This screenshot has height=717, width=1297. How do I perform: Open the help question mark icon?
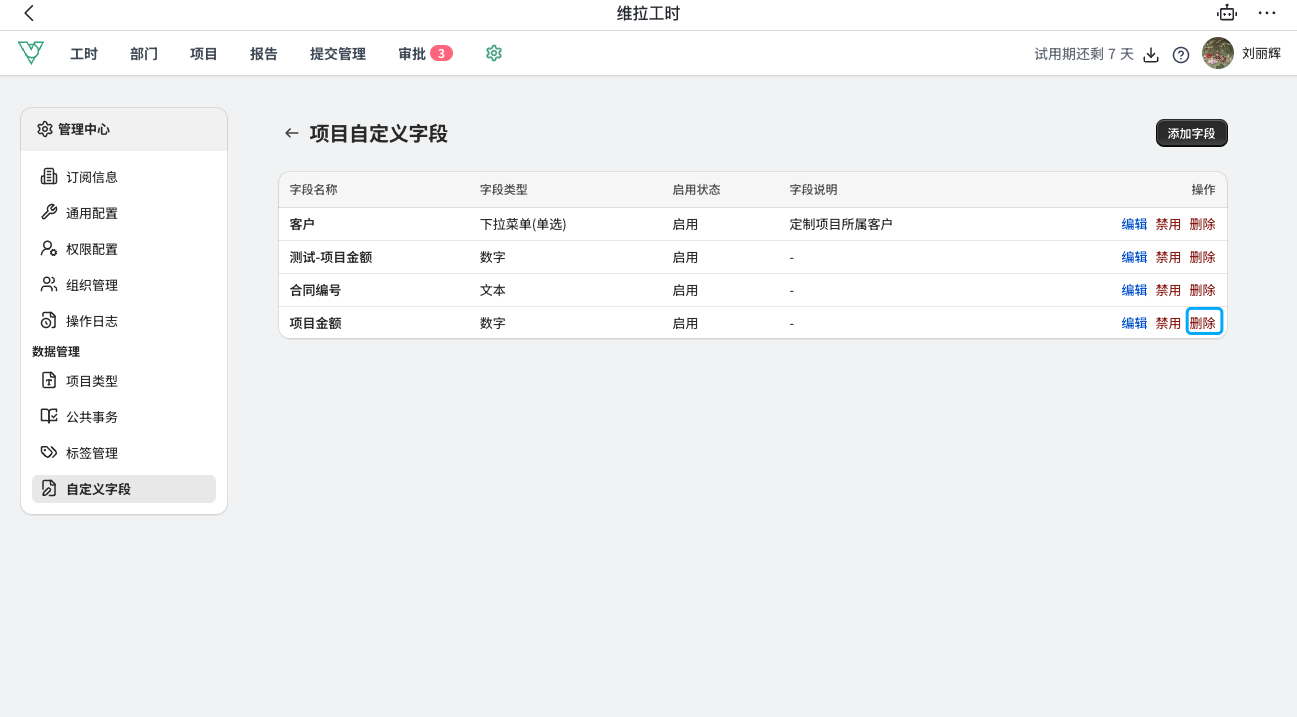click(1180, 55)
